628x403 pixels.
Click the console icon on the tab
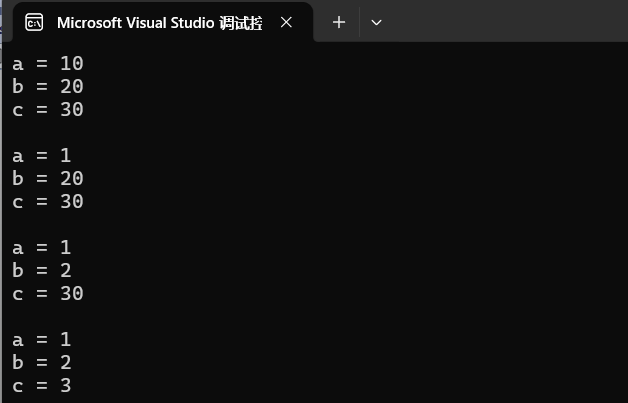34,22
